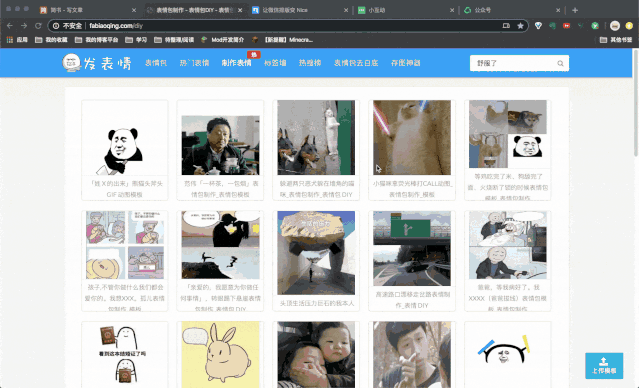Open the 热门表情 nav item
Screen dimensions: 639x388
coord(194,63)
